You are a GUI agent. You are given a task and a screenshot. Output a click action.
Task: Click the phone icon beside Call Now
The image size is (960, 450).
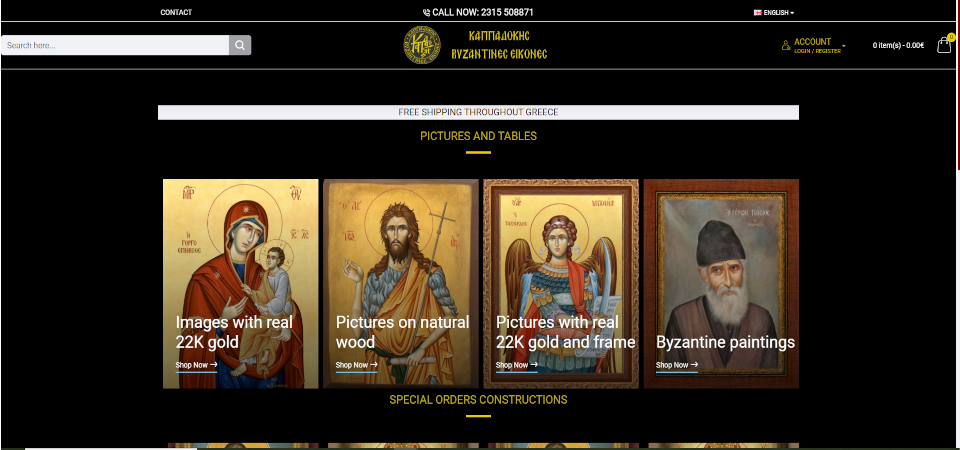point(426,12)
